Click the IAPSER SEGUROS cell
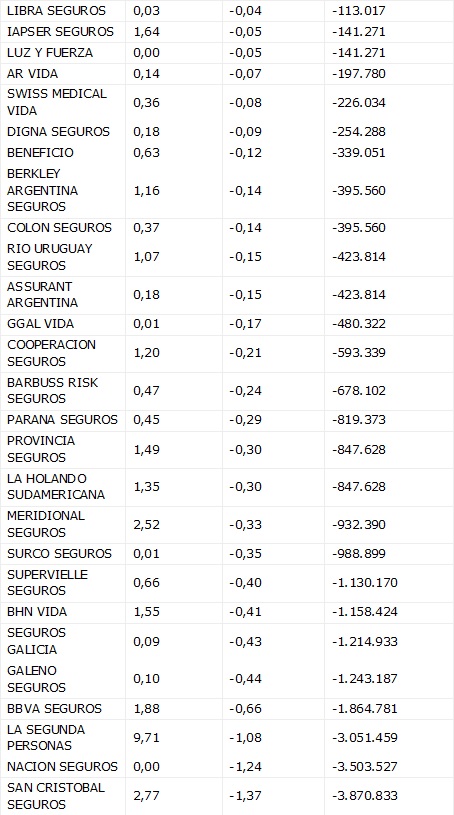Image resolution: width=454 pixels, height=815 pixels. 60,32
